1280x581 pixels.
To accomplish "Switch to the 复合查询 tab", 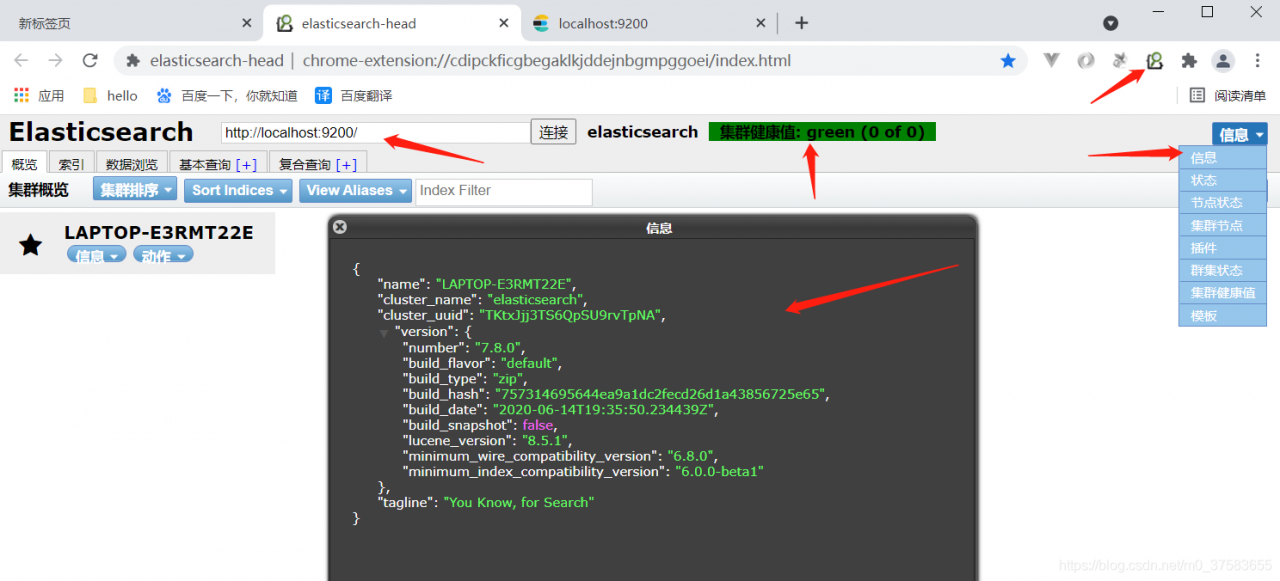I will [304, 164].
